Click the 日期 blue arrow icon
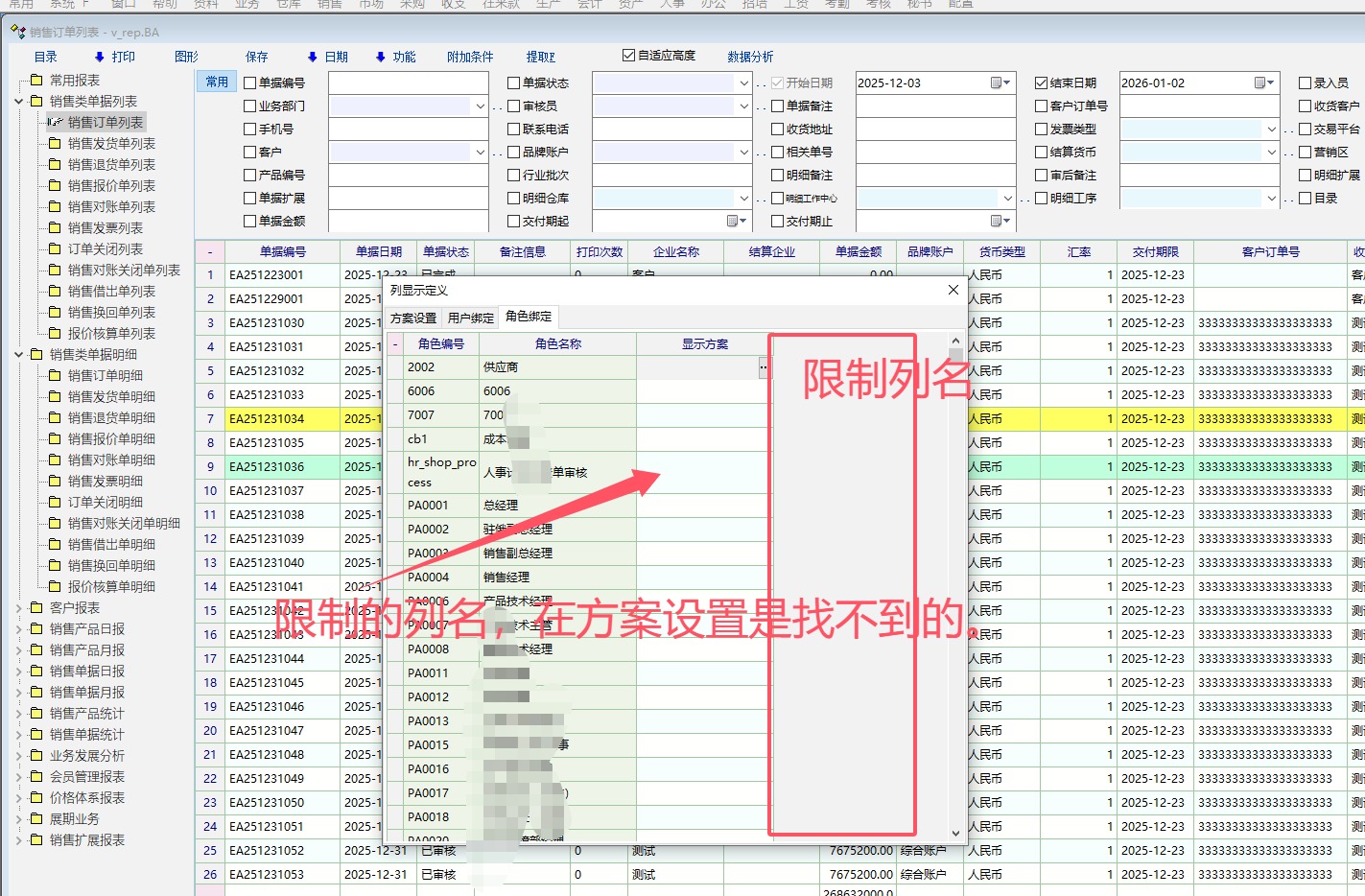The width and height of the screenshot is (1365, 896). click(312, 58)
